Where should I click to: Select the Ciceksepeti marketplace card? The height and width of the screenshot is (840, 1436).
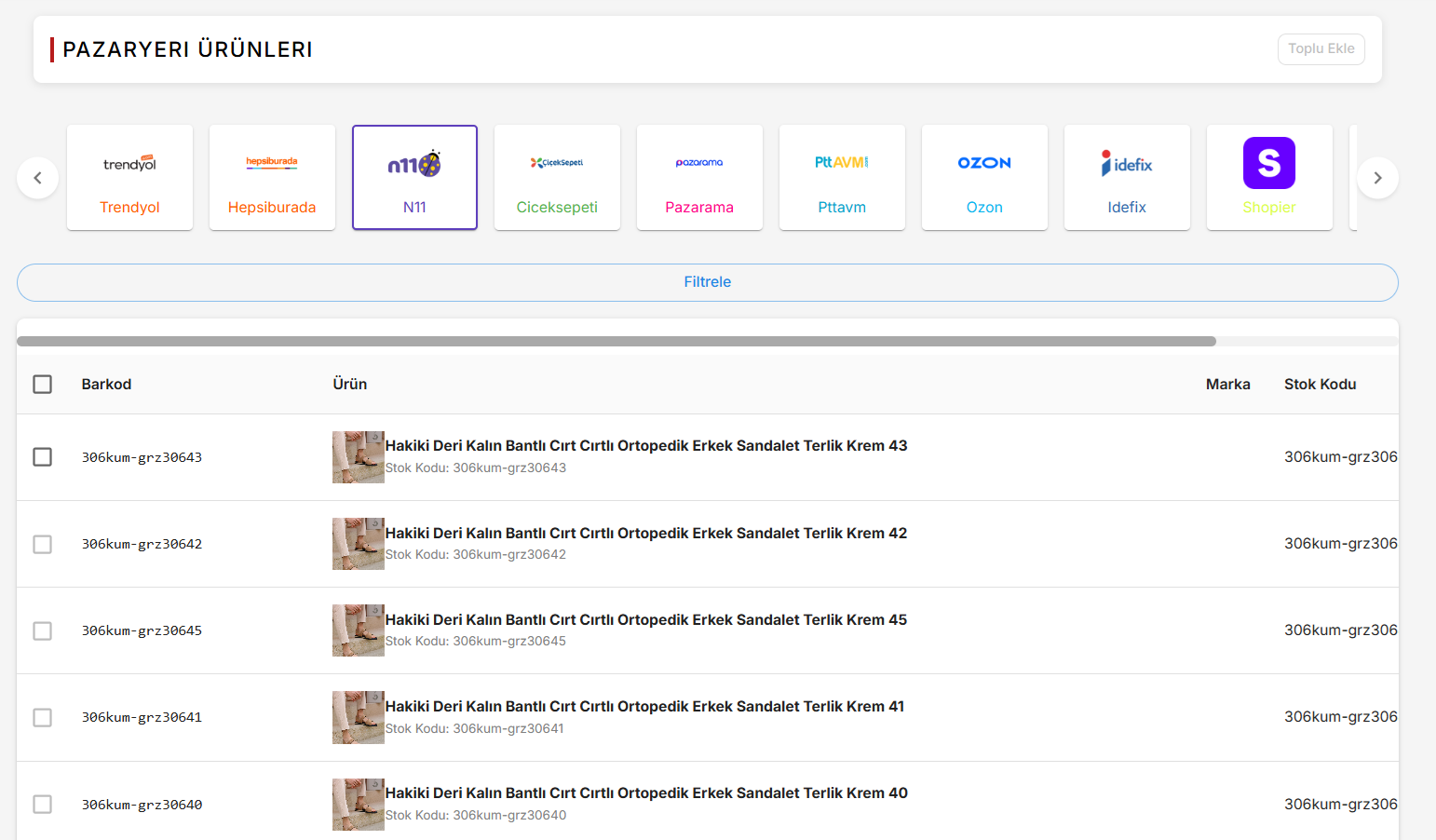click(x=557, y=177)
